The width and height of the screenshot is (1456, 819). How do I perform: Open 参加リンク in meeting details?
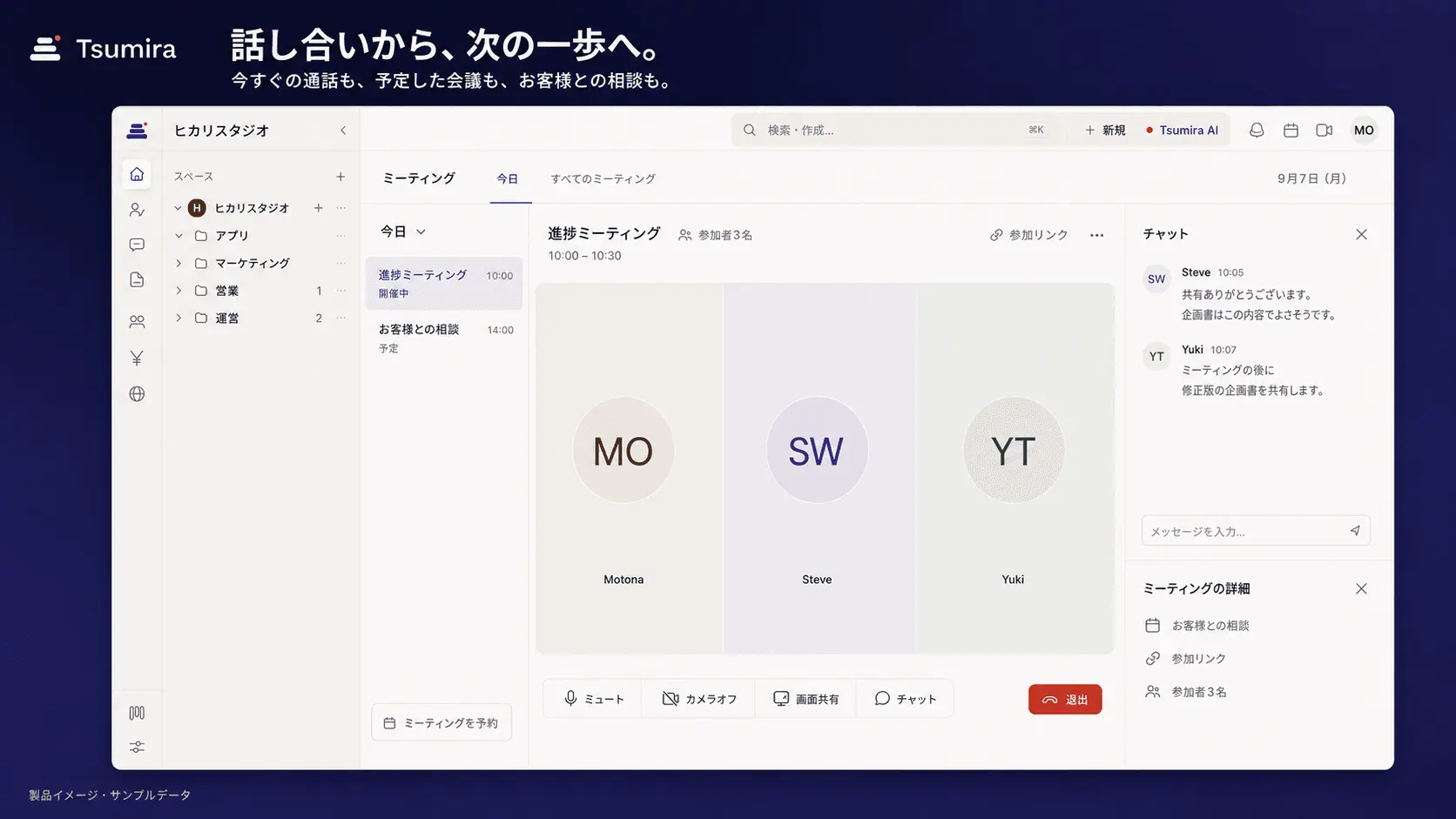tap(1185, 659)
